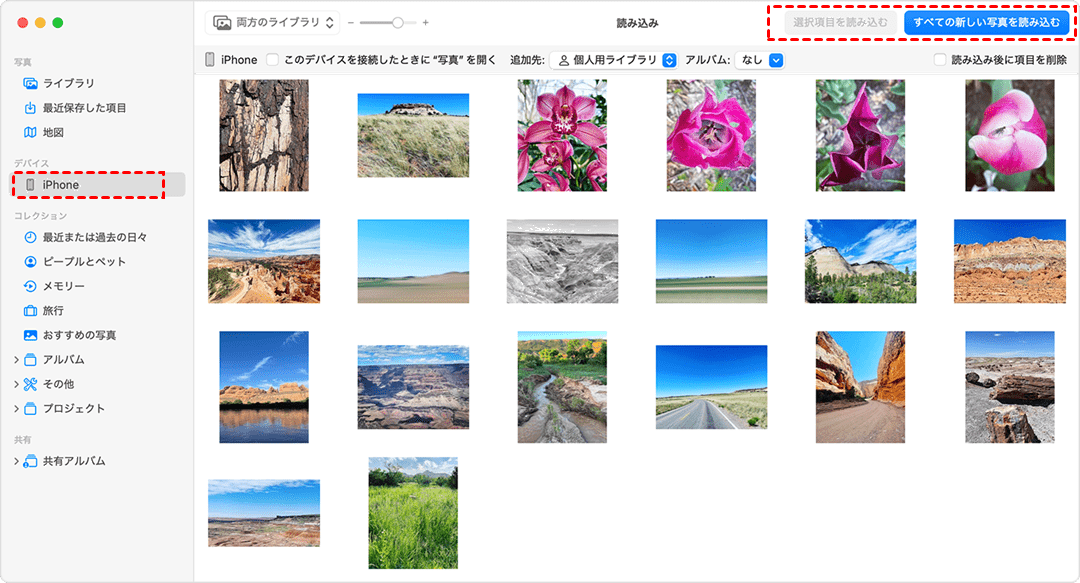
Task: Click すべての新しい写真を読み込む button
Action: (x=986, y=23)
